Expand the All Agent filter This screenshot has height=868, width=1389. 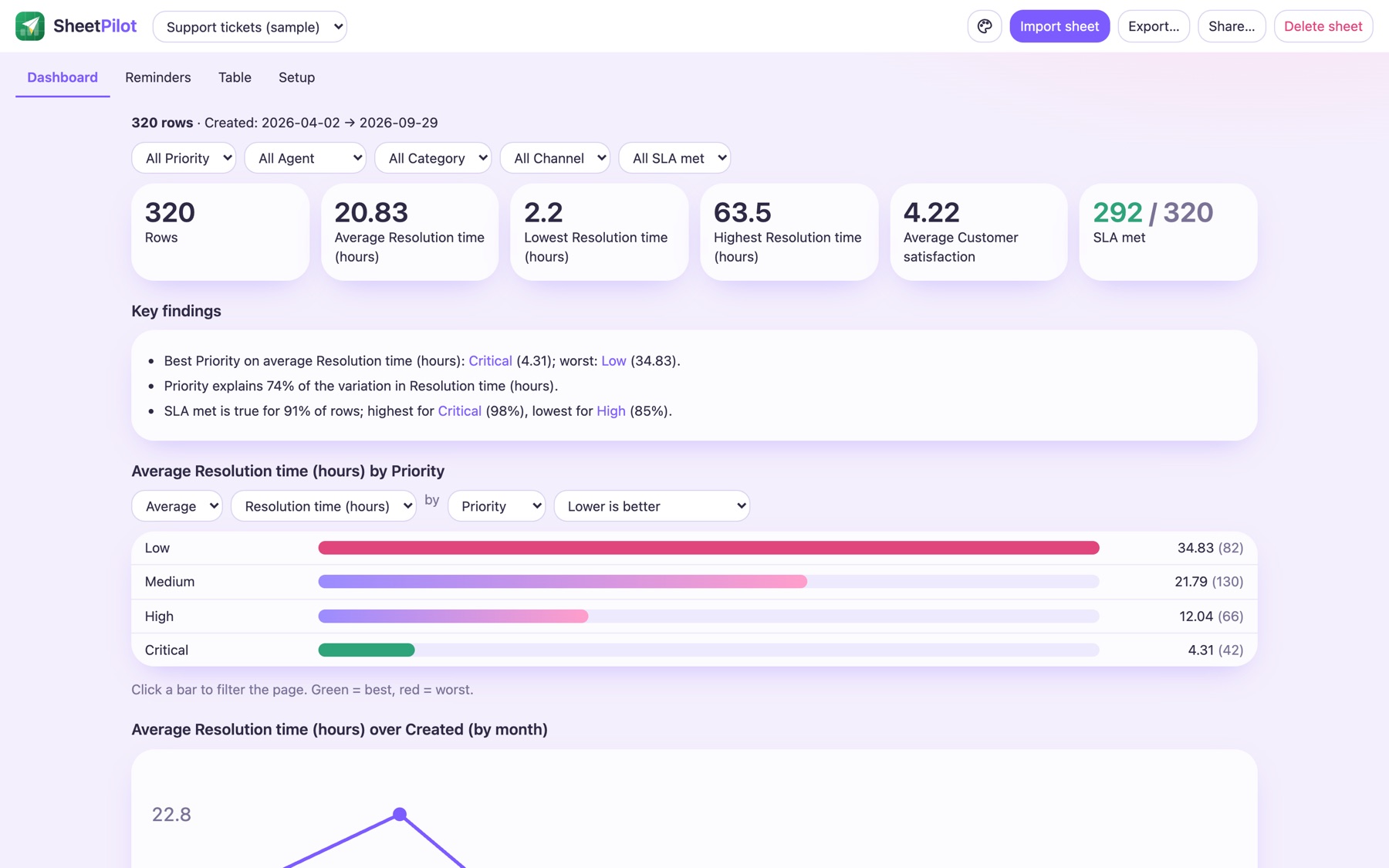306,158
